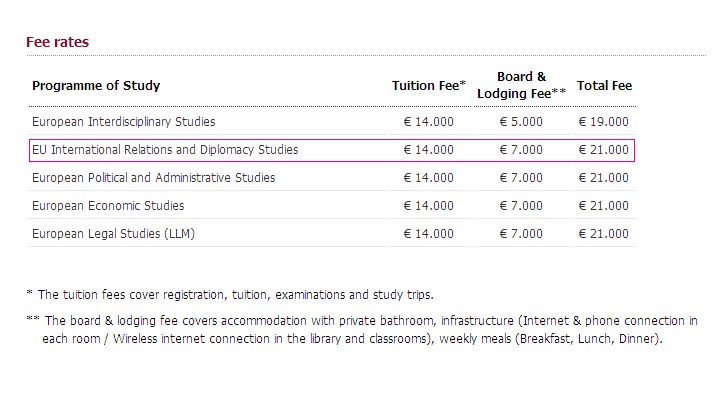Click the 'Board & Lodging Fee**' header
Screen dimensions: 713x400
[521, 85]
